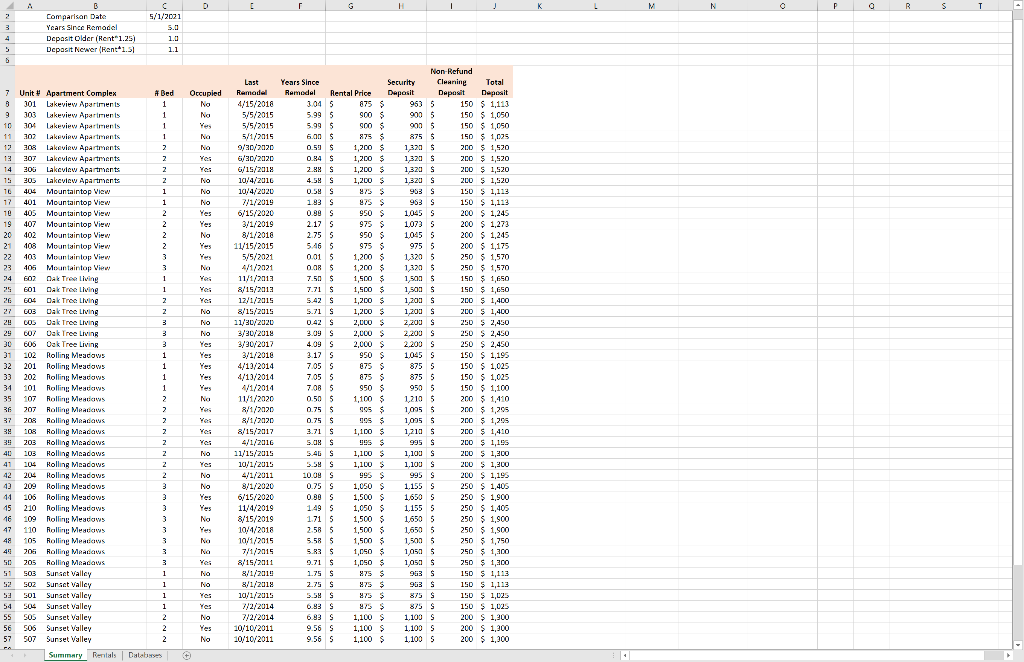Click the 'Apartment Complex' heading cell
This screenshot has width=1024, height=662.
(95, 82)
